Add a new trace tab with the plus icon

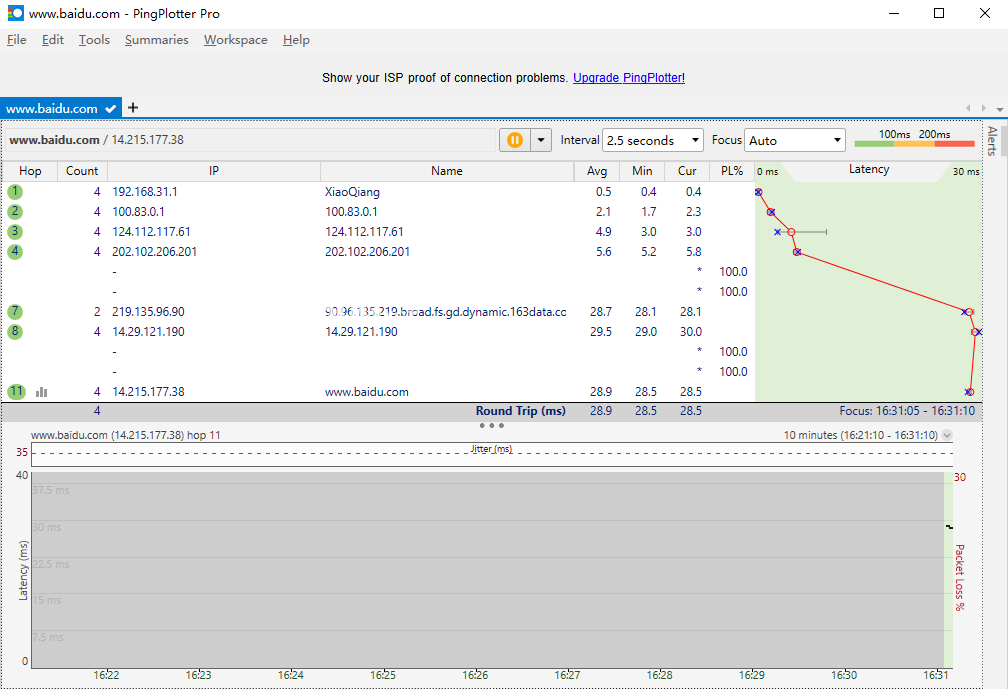(133, 107)
